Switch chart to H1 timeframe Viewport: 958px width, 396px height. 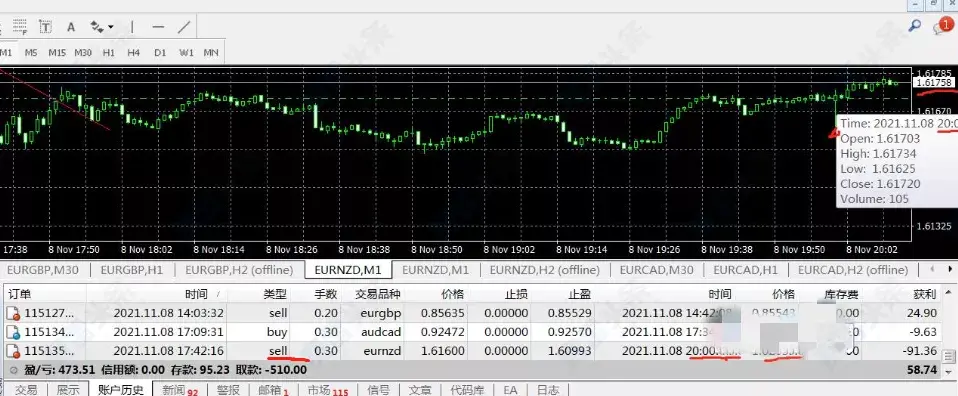coord(109,53)
